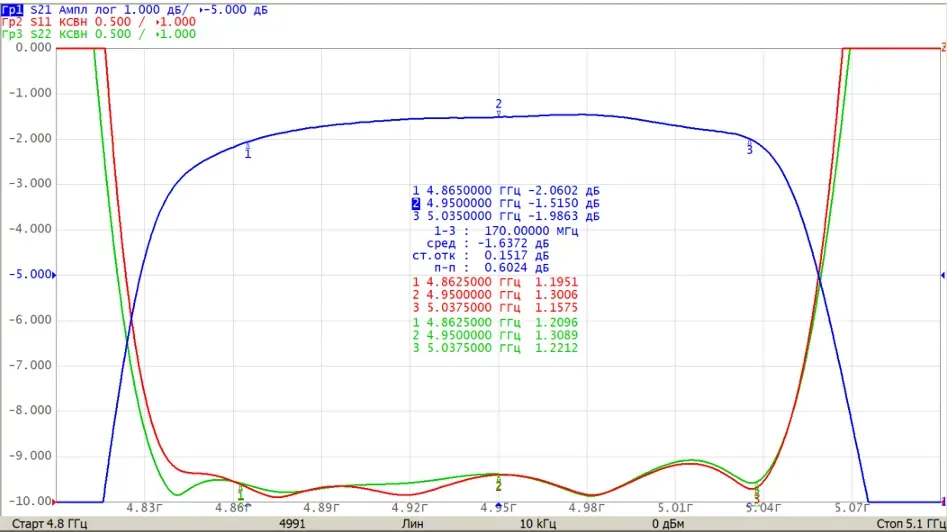Click the 1-3 : 170.00000 МГц span readout

tap(506, 231)
